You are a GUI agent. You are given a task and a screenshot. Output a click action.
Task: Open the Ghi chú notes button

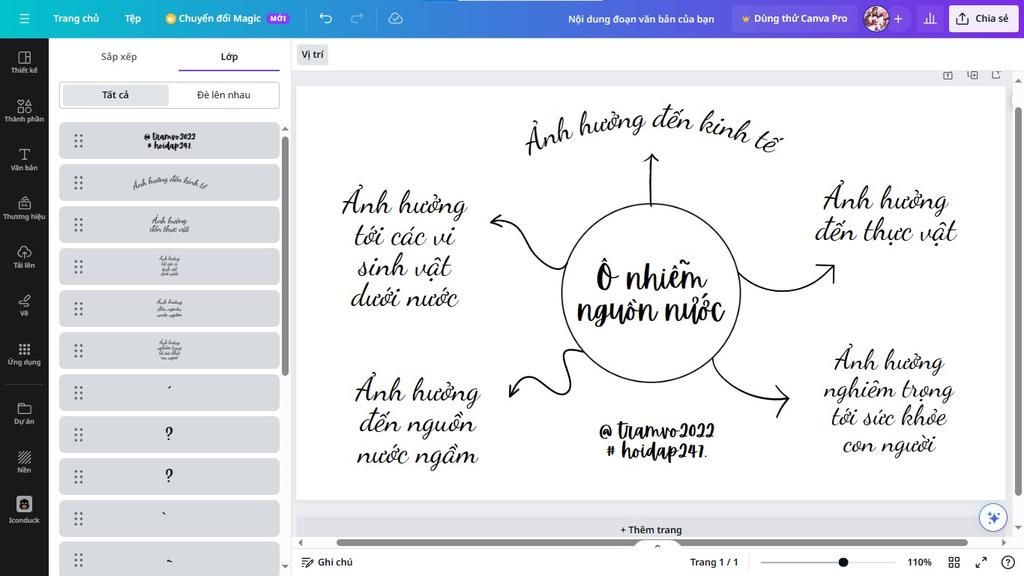(327, 562)
